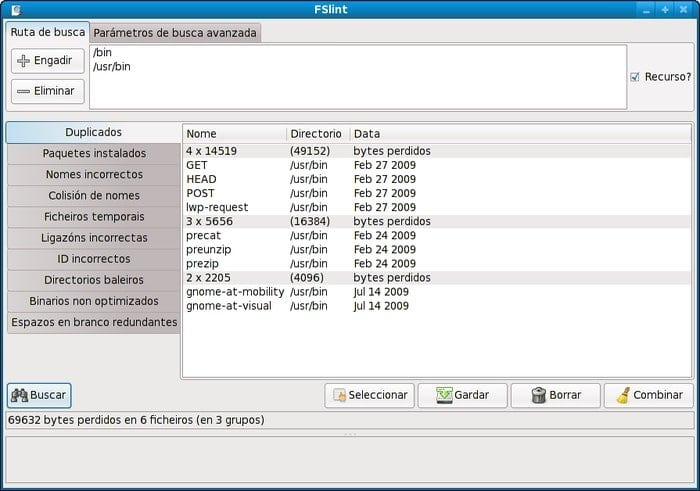Viewport: 700px width, 491px height.
Task: Click the (16384) bytes value
Action: coord(310,221)
